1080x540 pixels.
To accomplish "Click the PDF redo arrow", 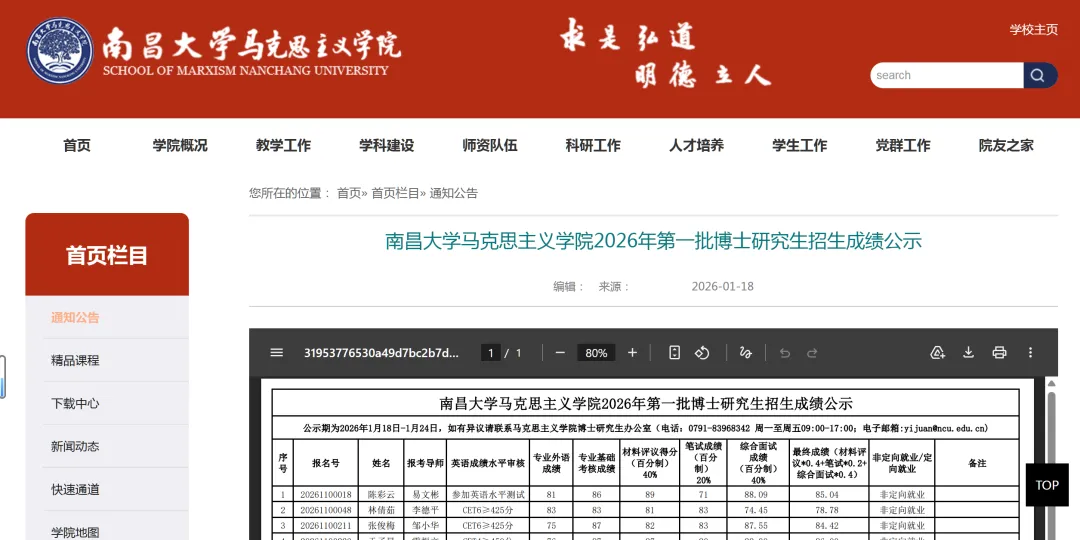I will tap(812, 353).
